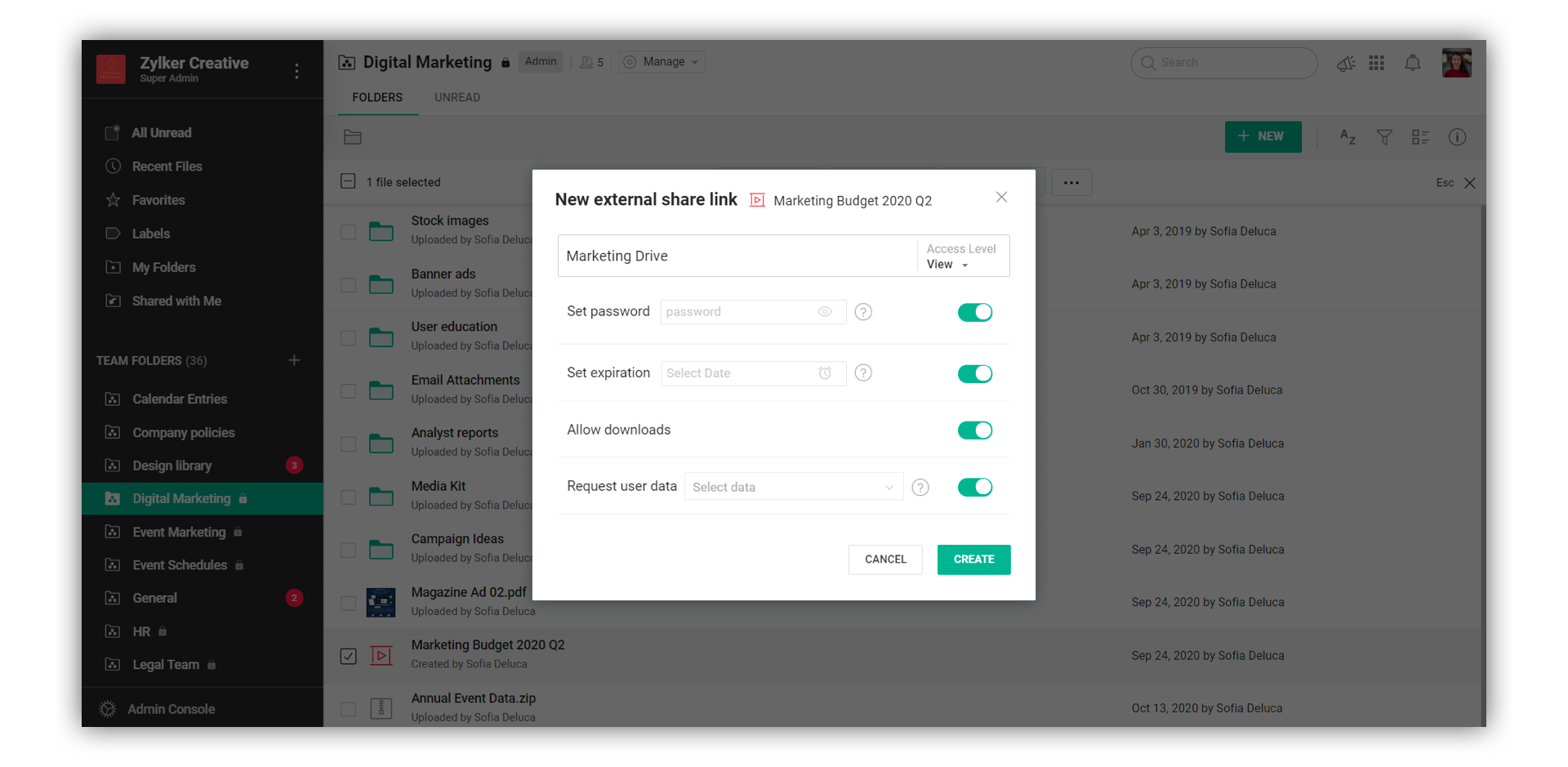
Task: Click the help icon beside Set expiration
Action: (863, 373)
